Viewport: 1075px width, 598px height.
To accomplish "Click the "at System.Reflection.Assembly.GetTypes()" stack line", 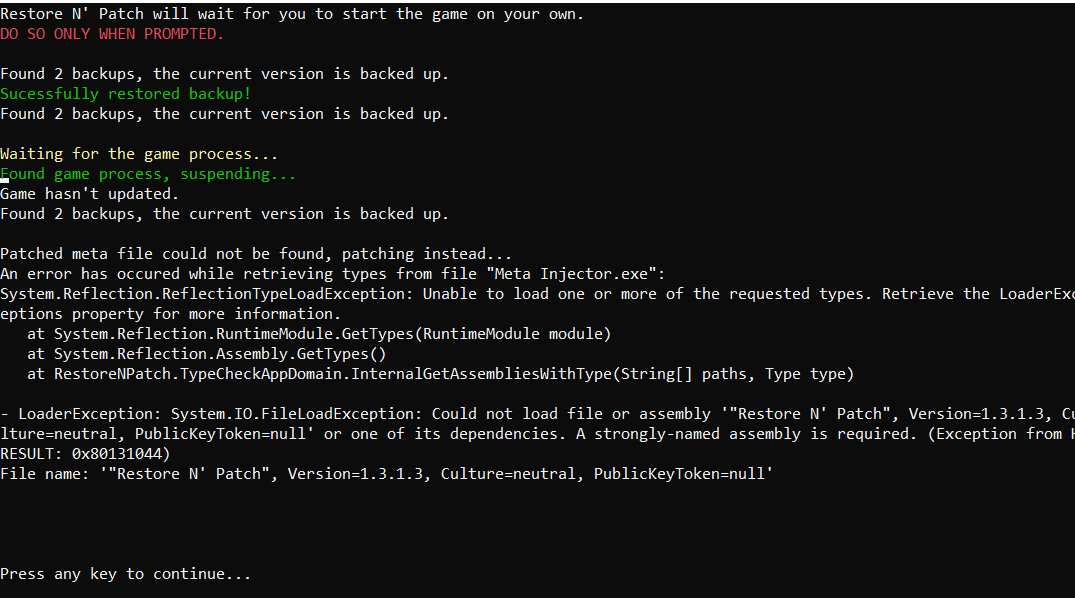I will pyautogui.click(x=206, y=354).
